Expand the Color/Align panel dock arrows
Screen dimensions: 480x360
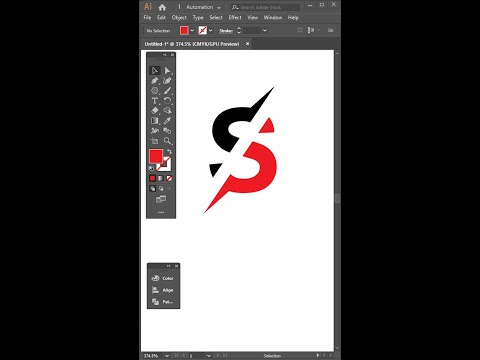[169, 266]
